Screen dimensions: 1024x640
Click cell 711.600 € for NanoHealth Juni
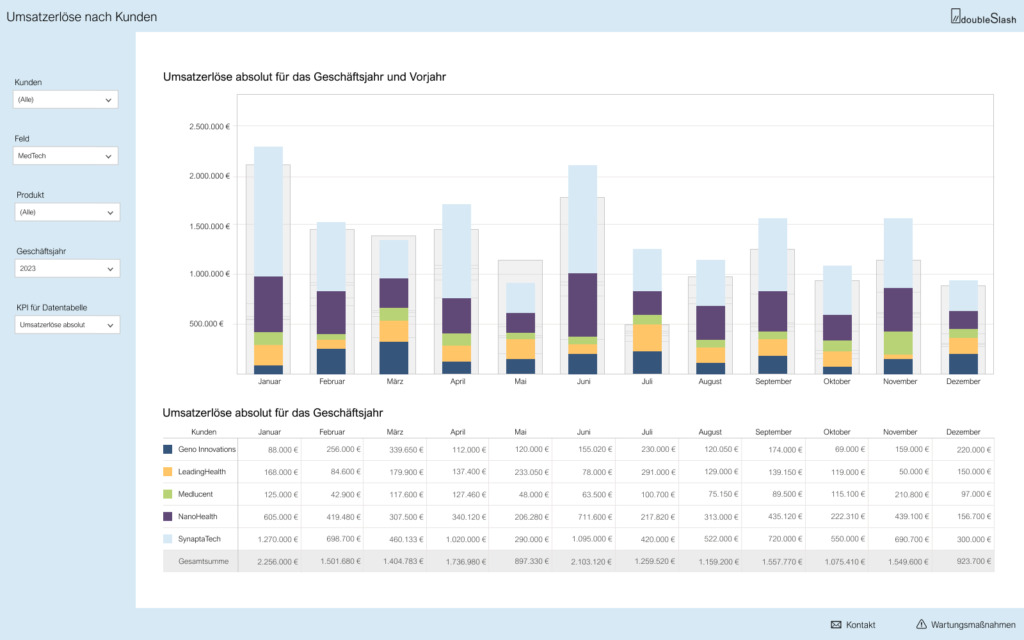(595, 517)
